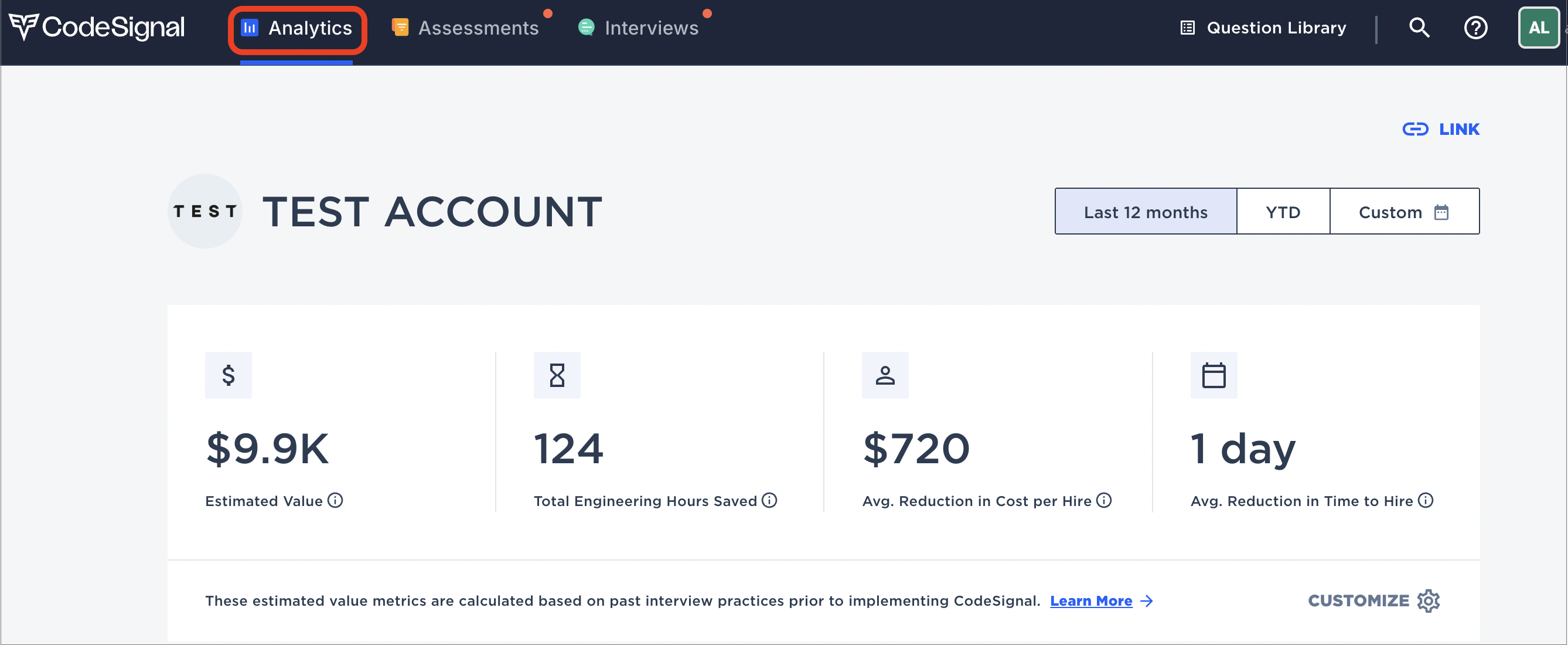Click info icon for Reduction in Time to Hire
This screenshot has width=1568, height=645.
pyautogui.click(x=1425, y=501)
